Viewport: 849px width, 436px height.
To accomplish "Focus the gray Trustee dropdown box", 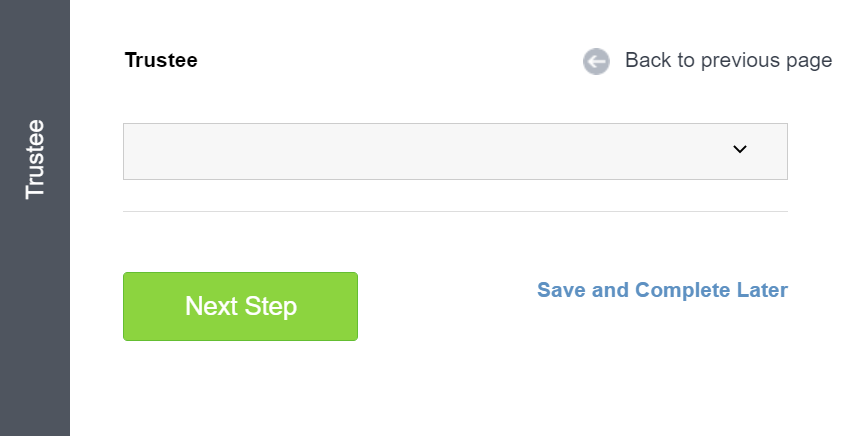I will [x=455, y=151].
